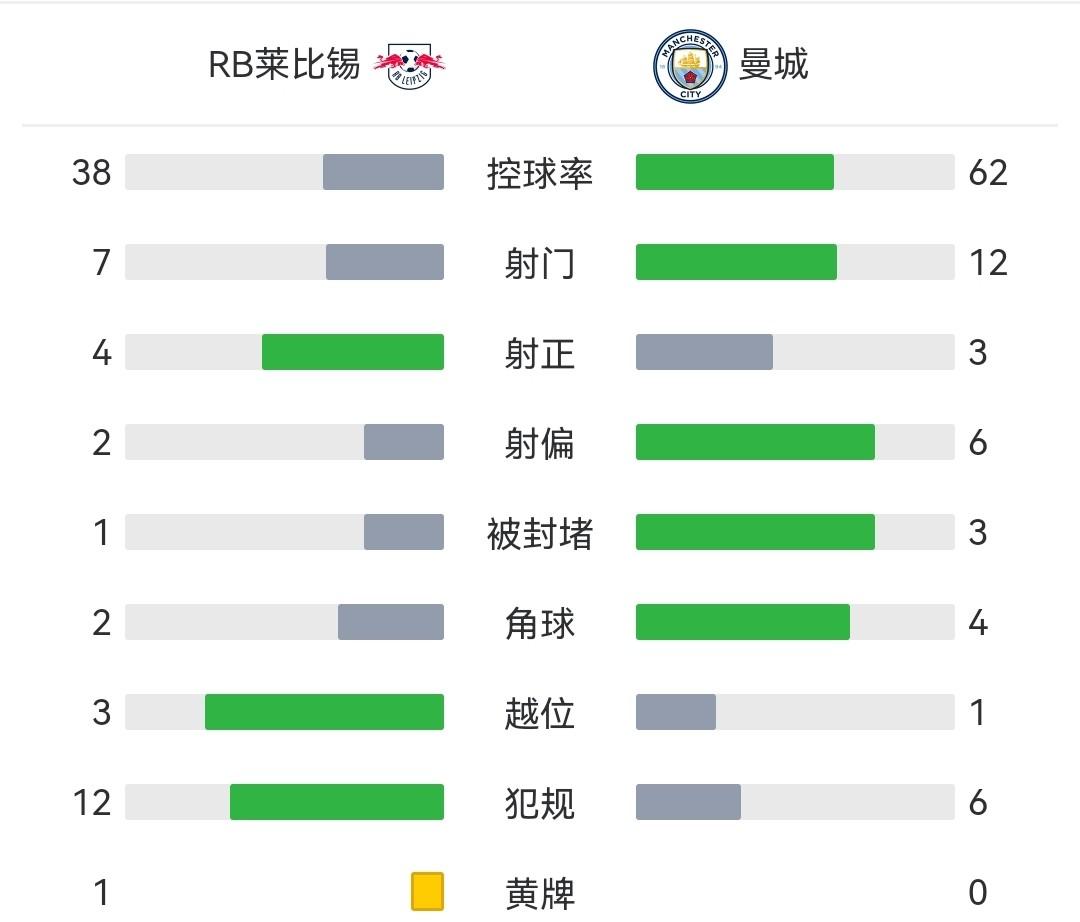1080x922 pixels.
Task: Click the RB Leipzig team logo
Action: click(x=410, y=65)
